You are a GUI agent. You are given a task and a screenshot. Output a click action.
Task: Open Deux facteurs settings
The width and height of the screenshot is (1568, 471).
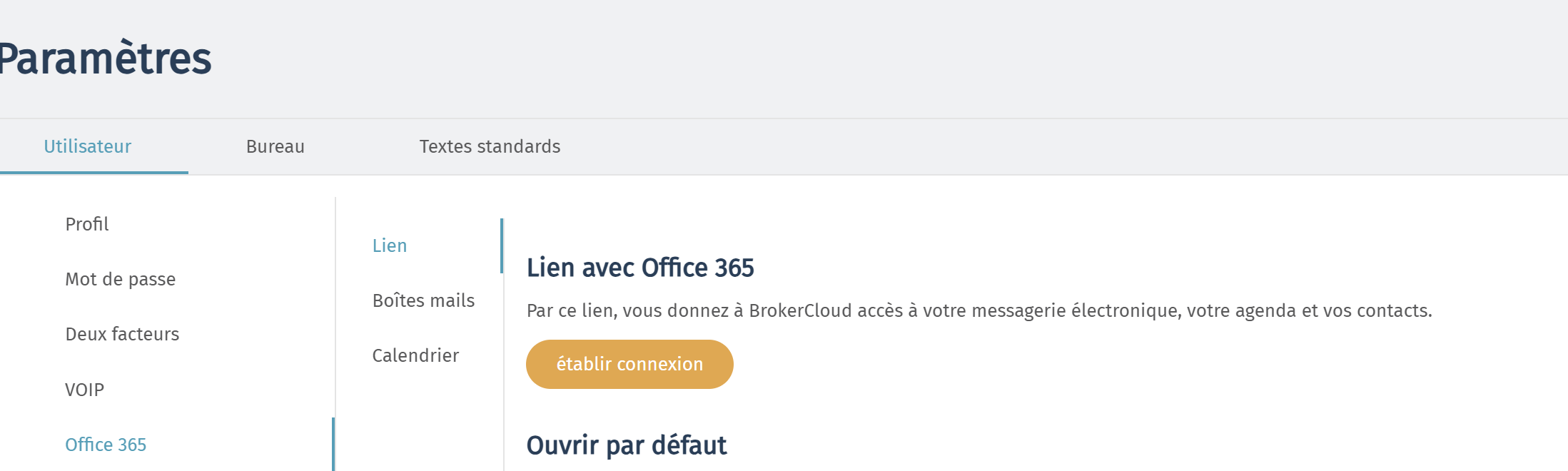coord(122,334)
